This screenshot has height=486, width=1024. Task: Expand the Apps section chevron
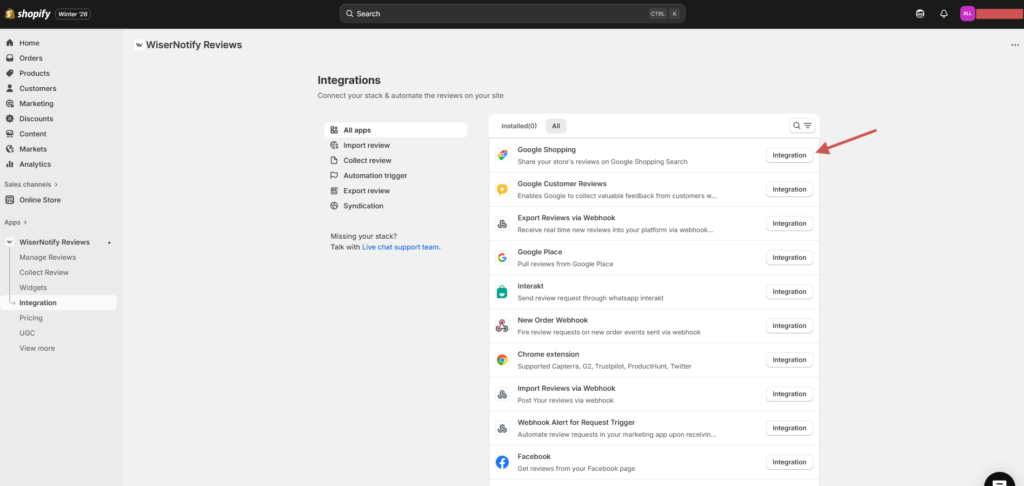[x=25, y=222]
